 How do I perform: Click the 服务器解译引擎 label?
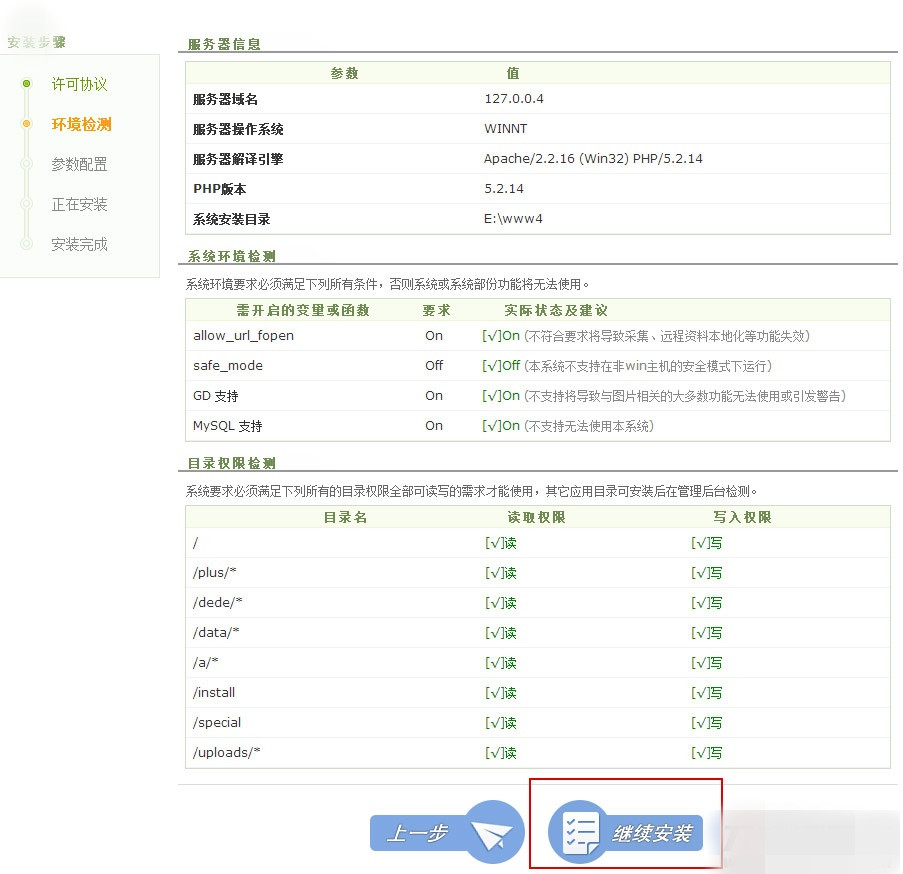[x=238, y=159]
